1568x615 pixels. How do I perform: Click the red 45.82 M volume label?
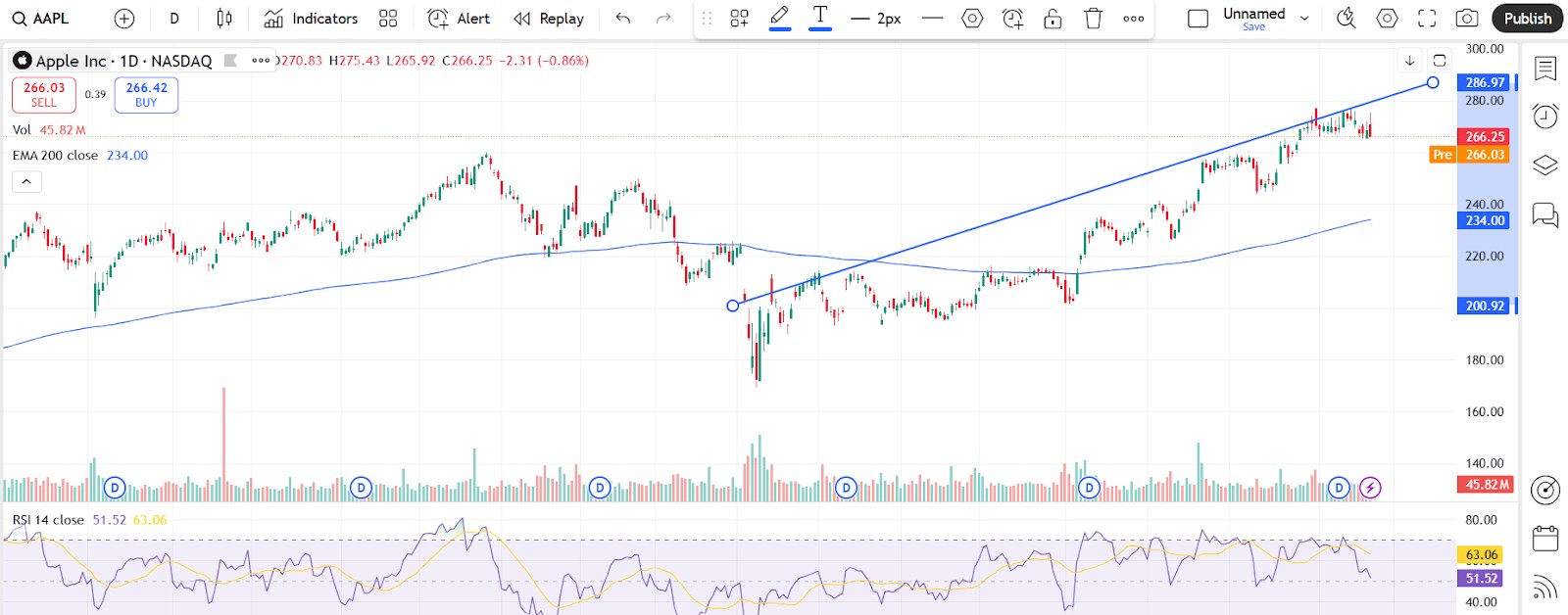(1486, 485)
